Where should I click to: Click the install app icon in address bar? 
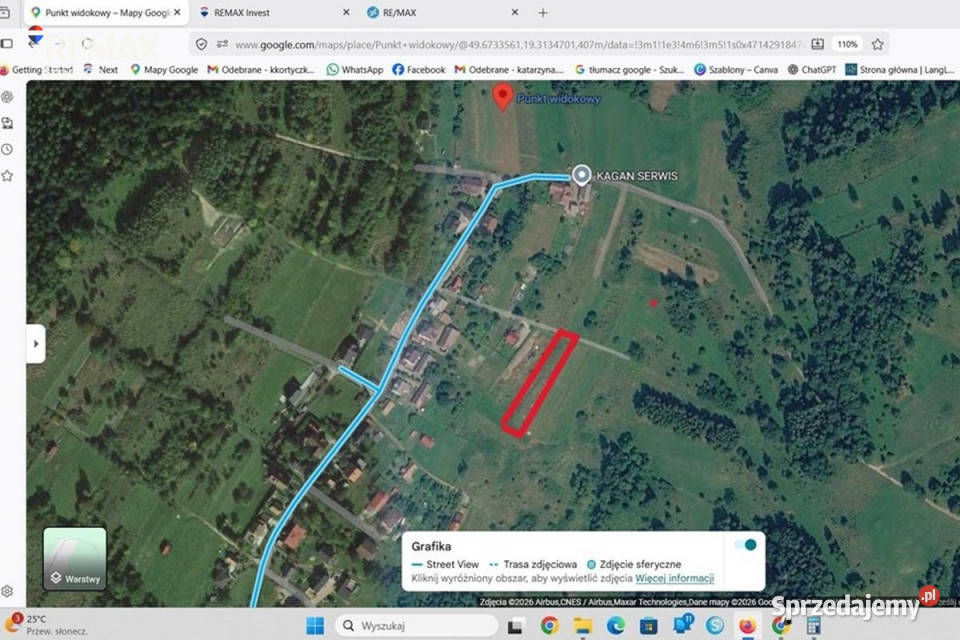(x=817, y=44)
